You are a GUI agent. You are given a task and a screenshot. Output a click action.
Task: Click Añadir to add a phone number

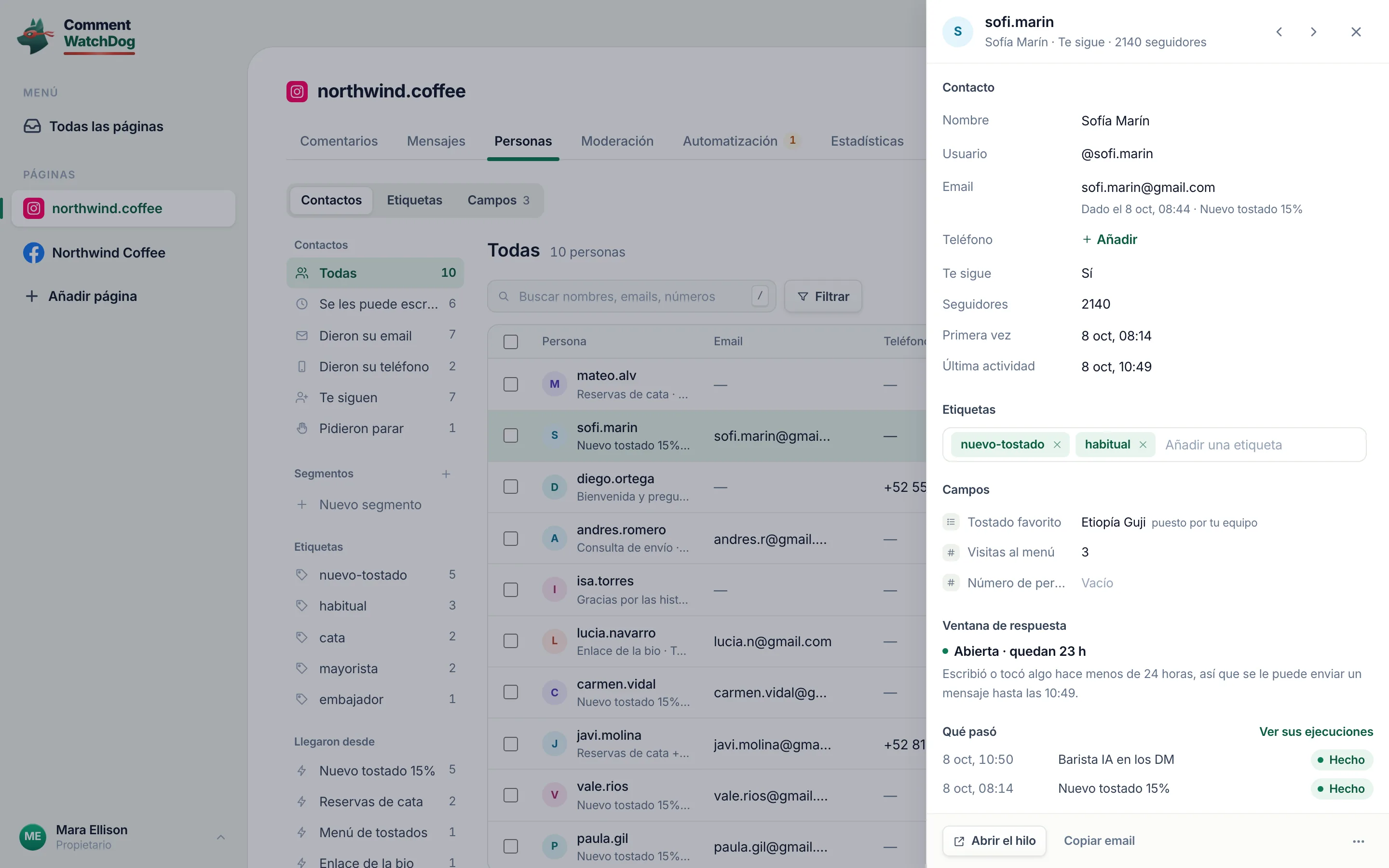(1109, 239)
